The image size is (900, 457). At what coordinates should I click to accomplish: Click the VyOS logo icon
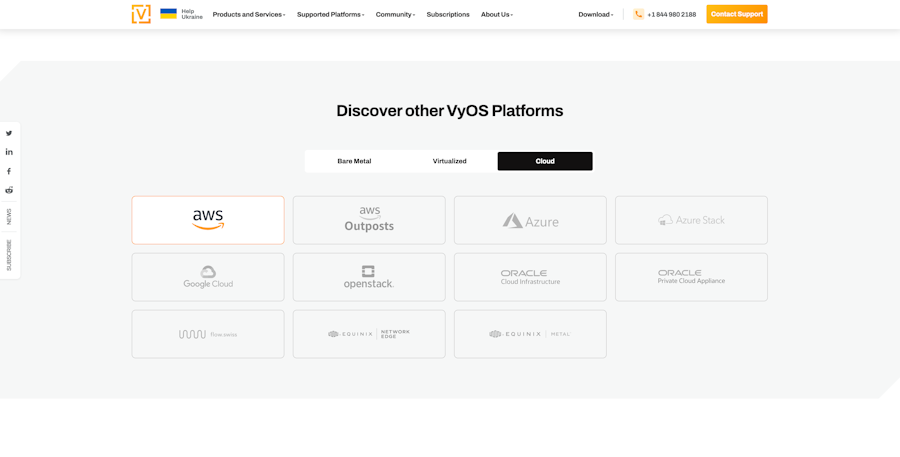click(141, 14)
